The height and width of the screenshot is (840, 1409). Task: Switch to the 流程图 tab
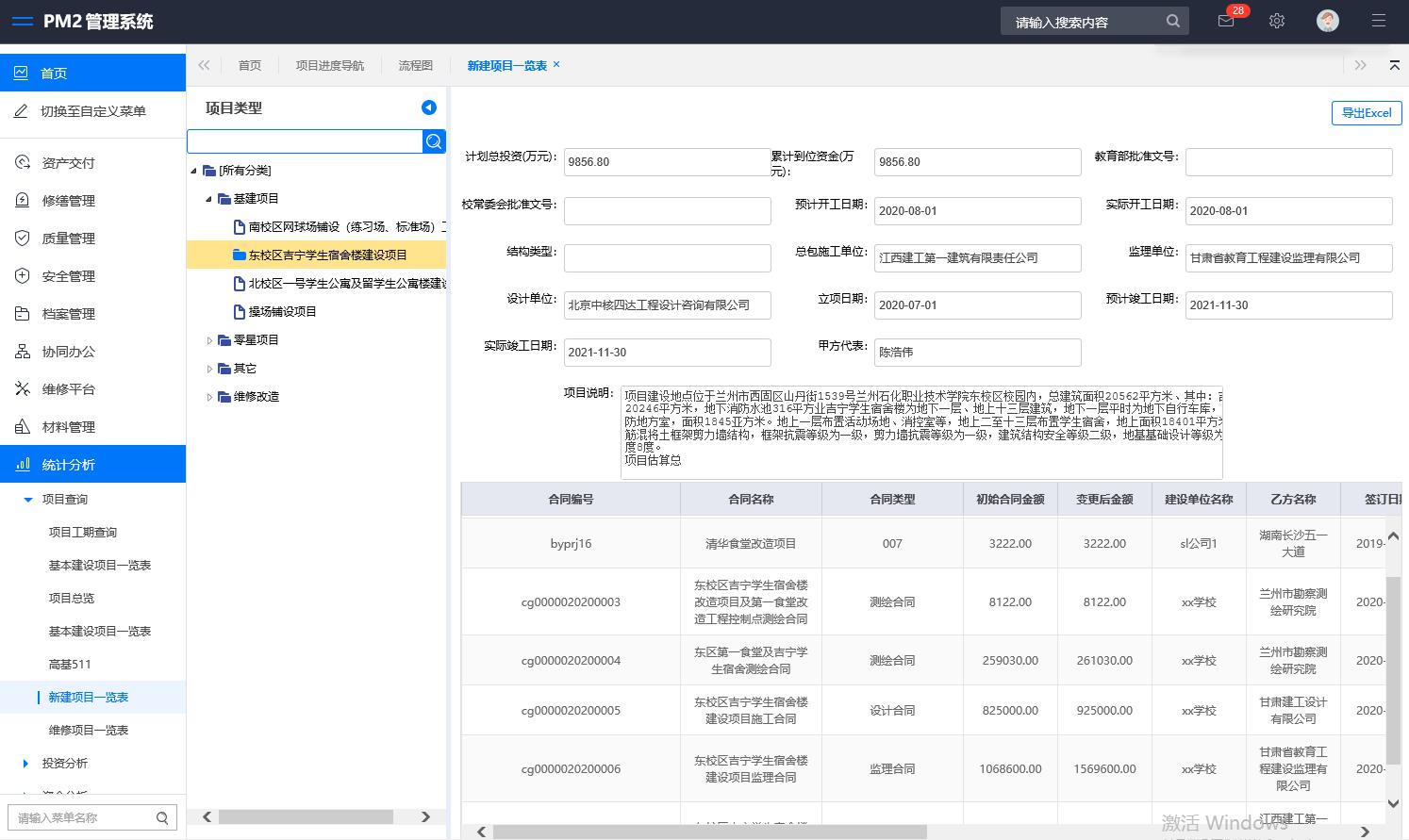(415, 65)
